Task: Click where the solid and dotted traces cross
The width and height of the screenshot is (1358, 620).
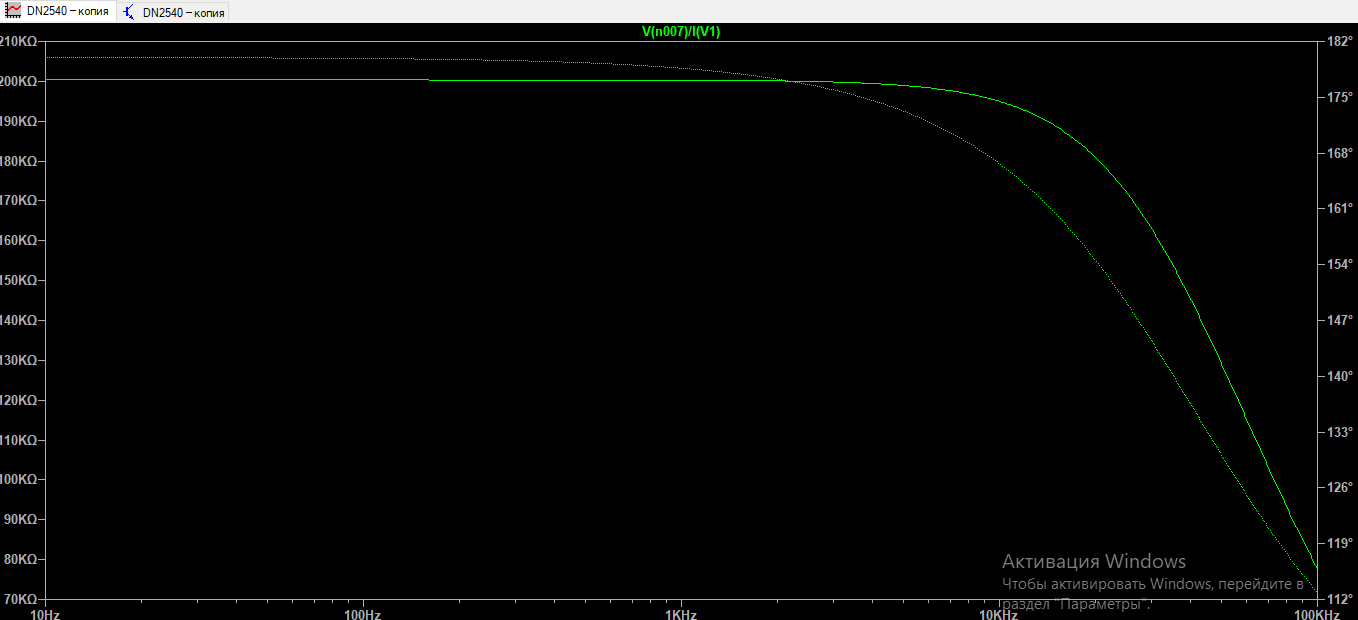Action: click(x=786, y=82)
